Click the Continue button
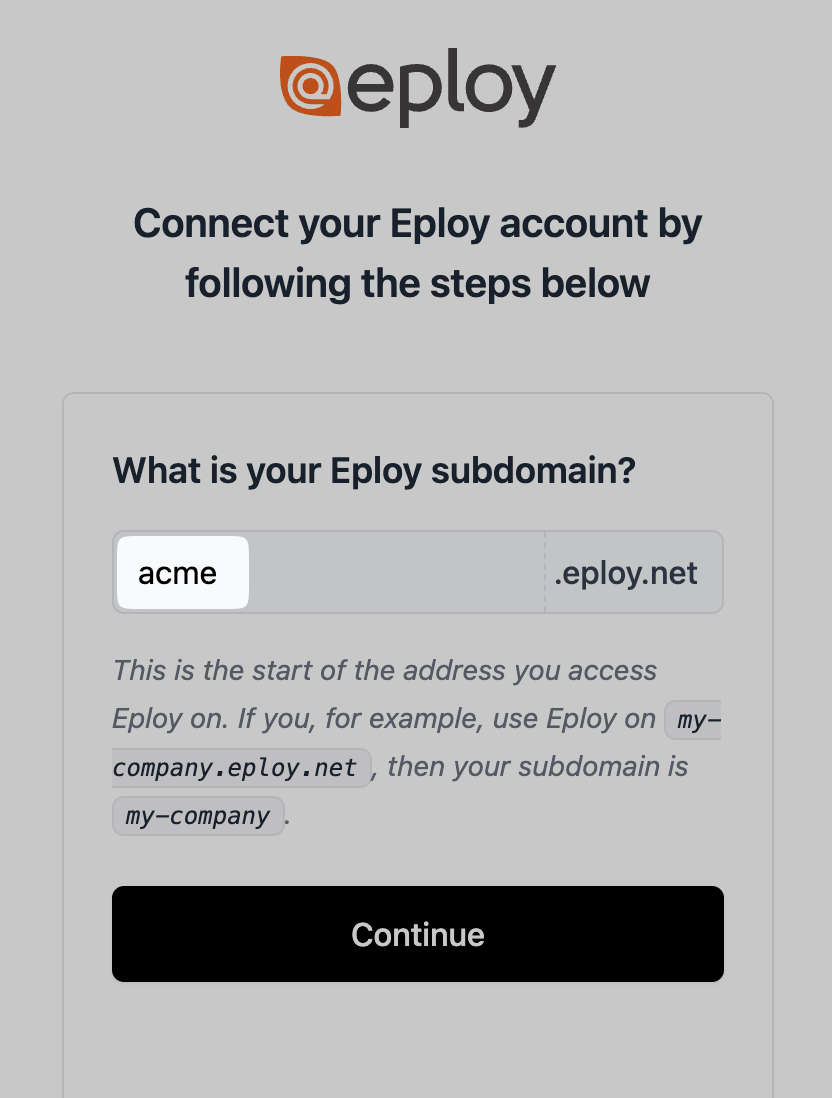 click(417, 933)
